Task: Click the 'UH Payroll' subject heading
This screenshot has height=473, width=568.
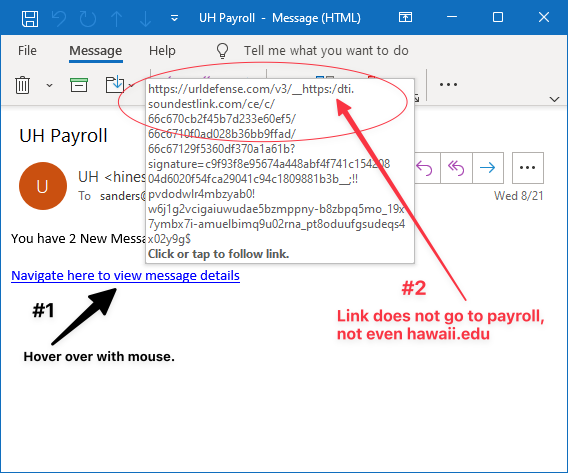Action: click(63, 136)
